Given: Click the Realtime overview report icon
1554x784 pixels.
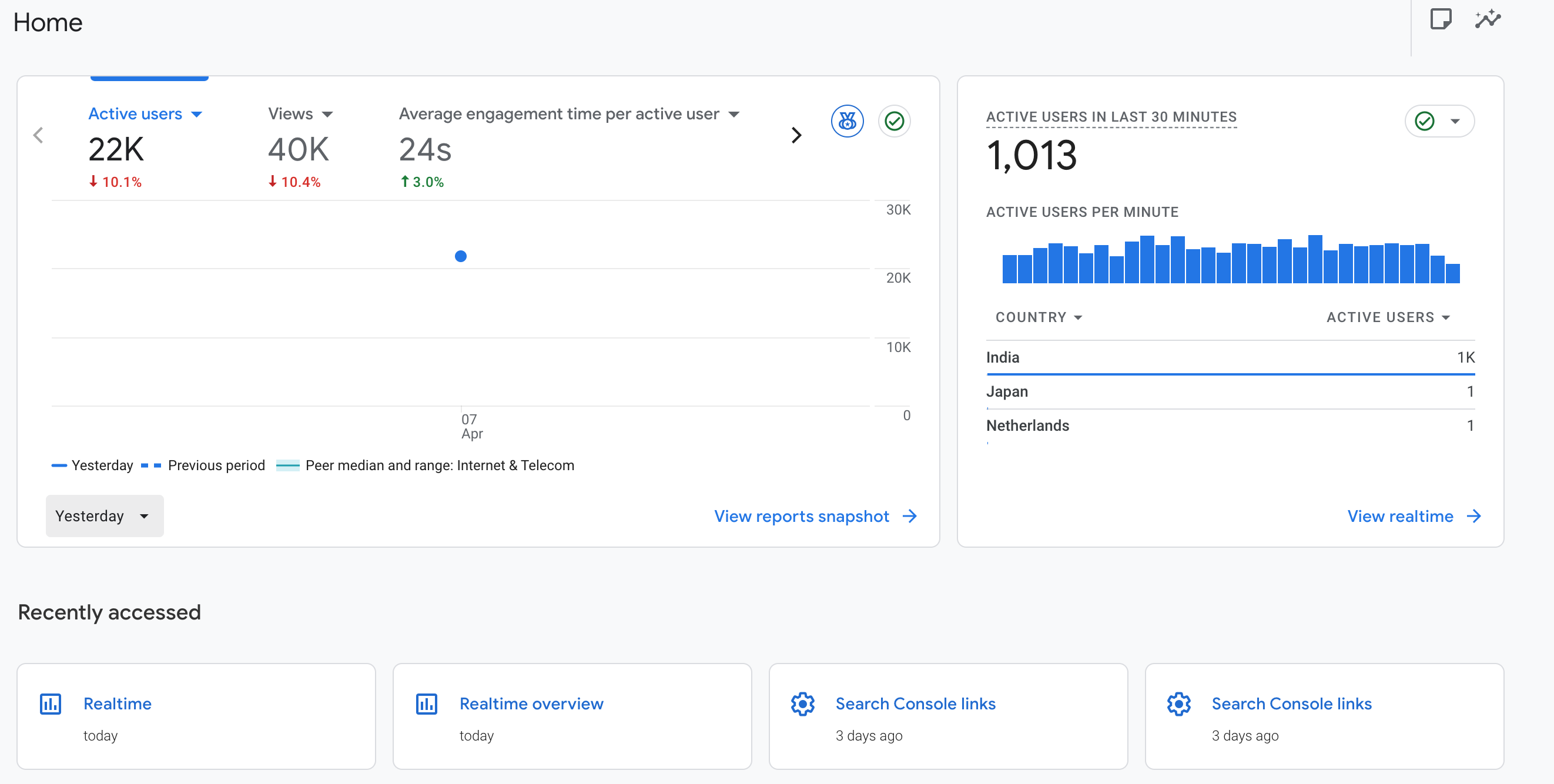Looking at the screenshot, I should (427, 704).
